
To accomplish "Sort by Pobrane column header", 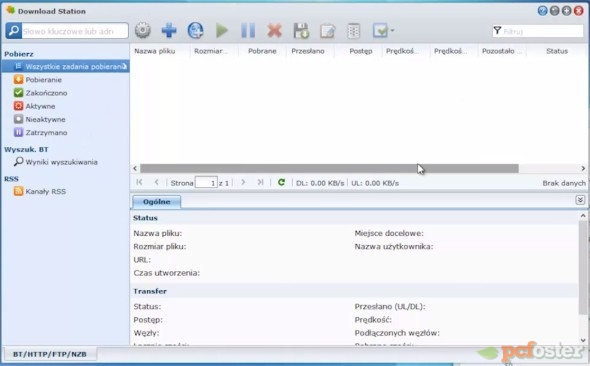I will (x=262, y=51).
